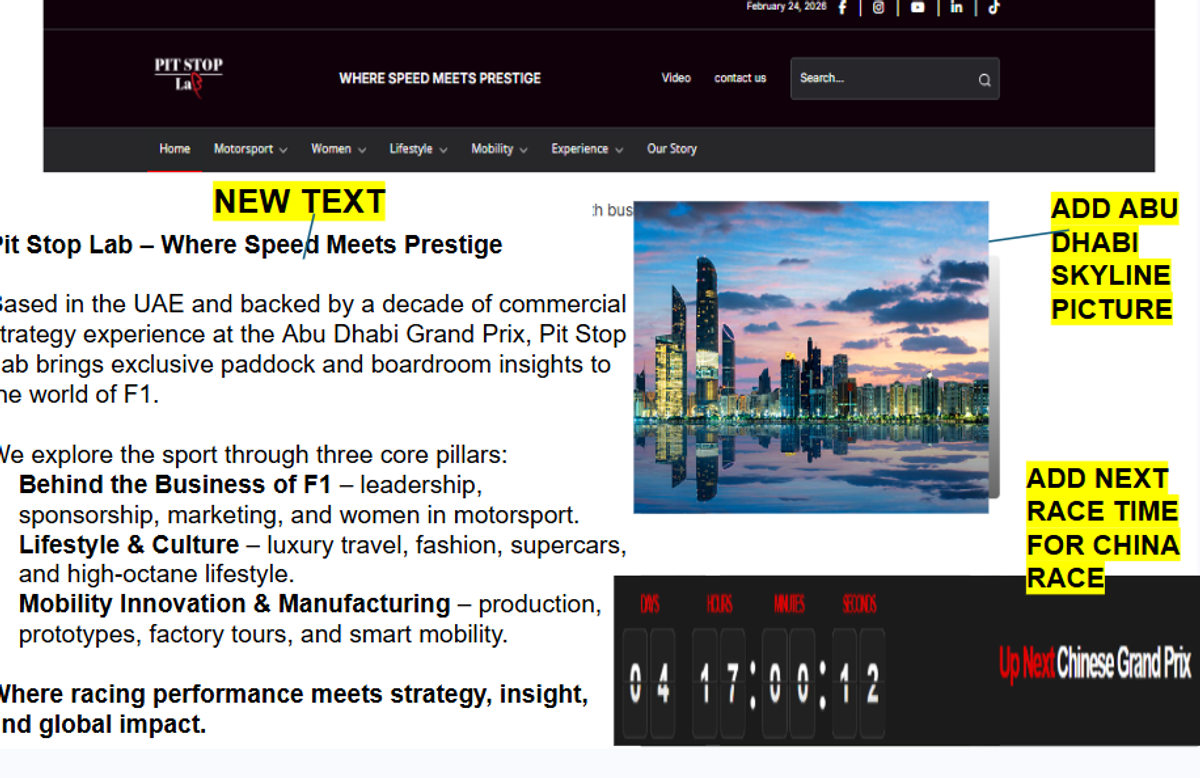
Task: Open the Instagram social icon
Action: point(879,7)
